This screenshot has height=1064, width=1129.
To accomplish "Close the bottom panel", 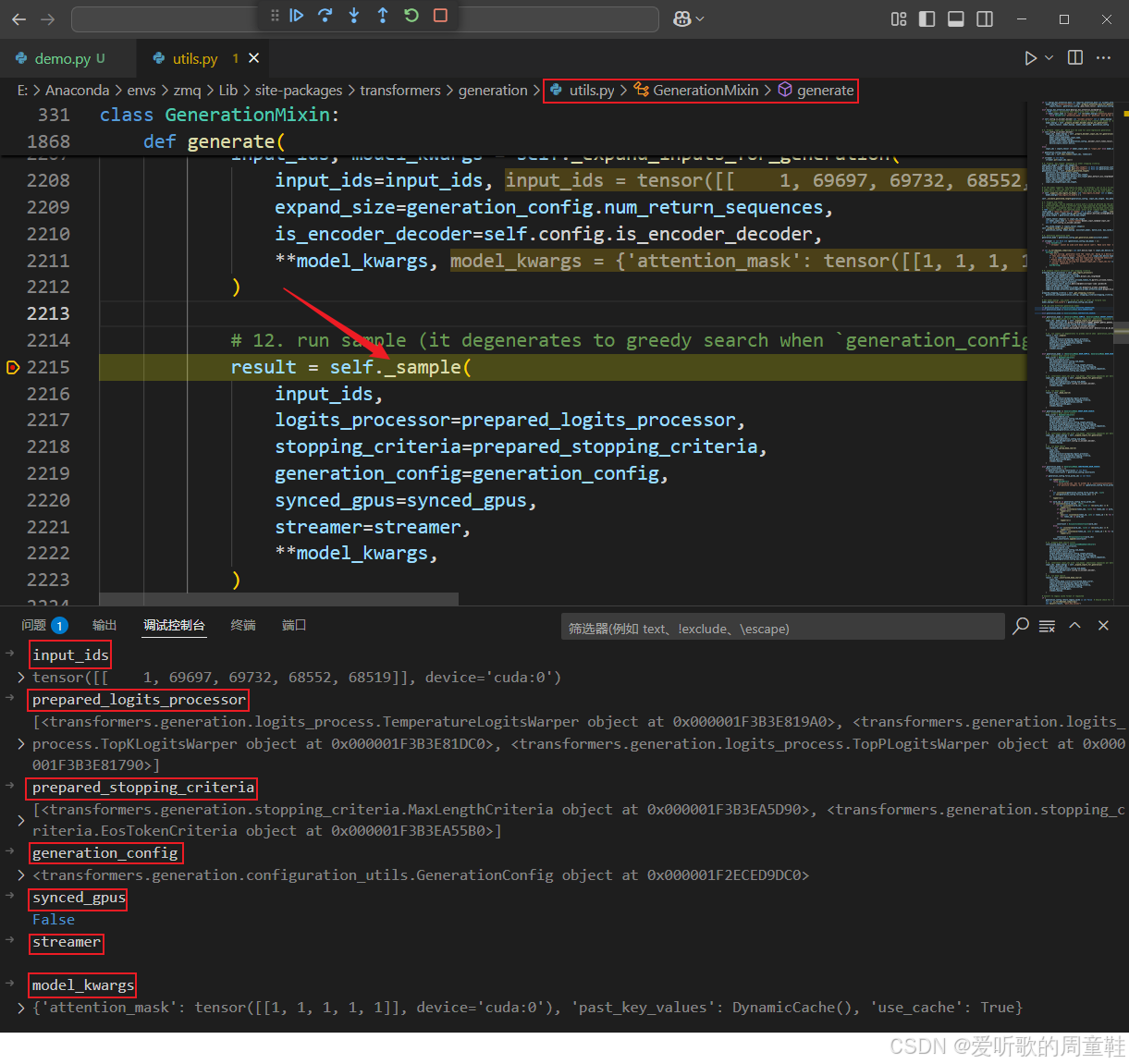I will point(1103,626).
